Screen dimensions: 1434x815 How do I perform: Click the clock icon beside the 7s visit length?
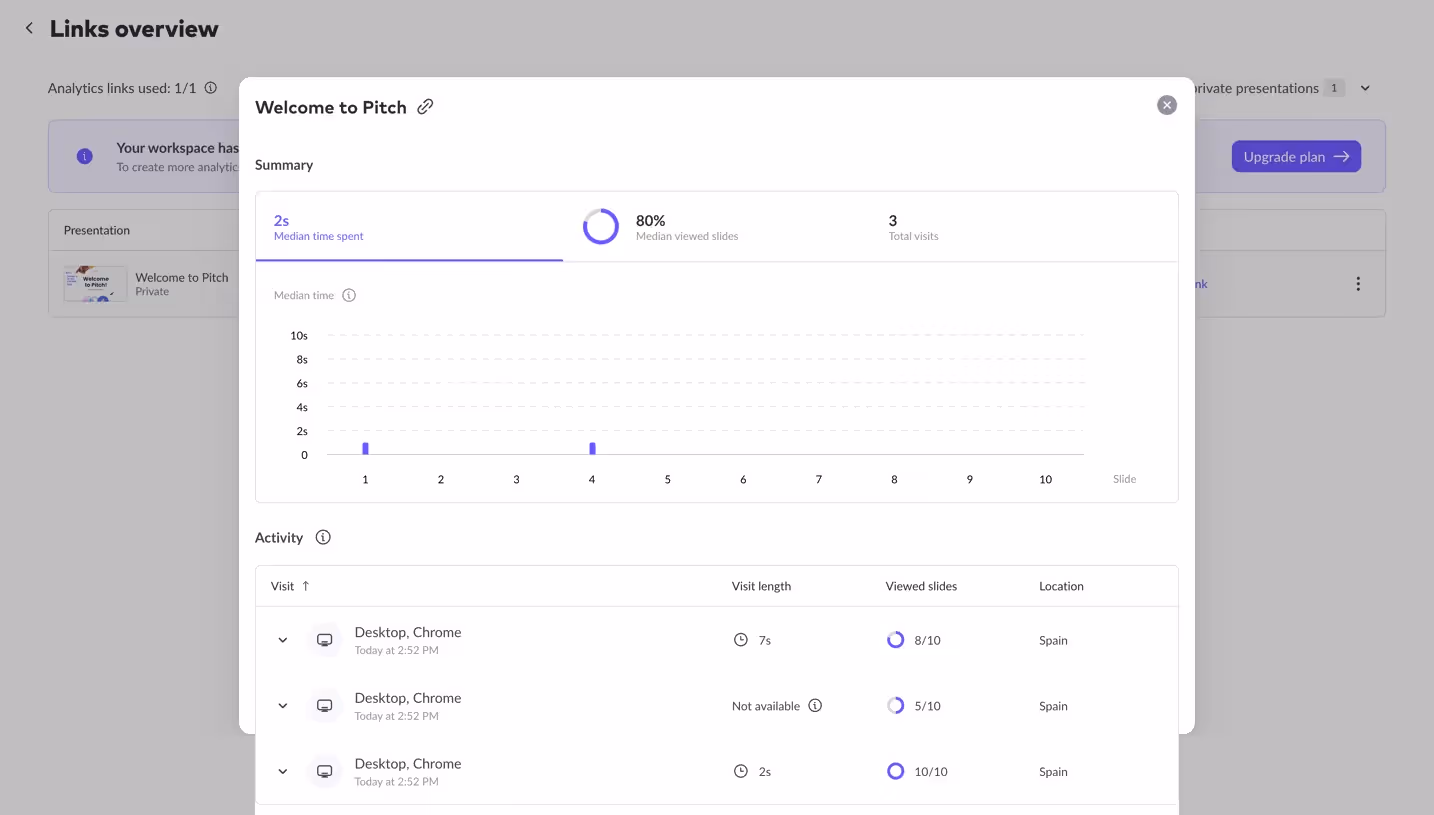click(740, 639)
